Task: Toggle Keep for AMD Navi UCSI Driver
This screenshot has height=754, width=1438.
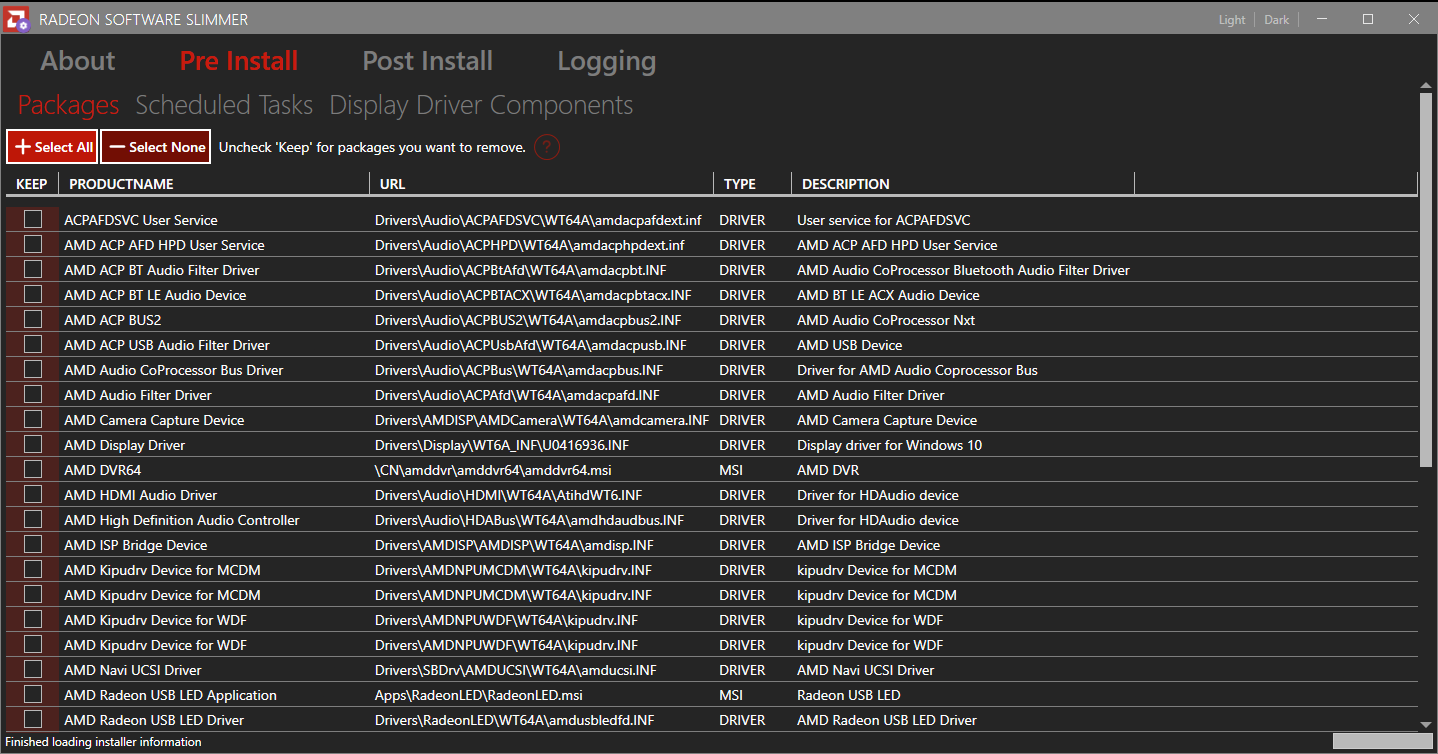Action: [33, 669]
